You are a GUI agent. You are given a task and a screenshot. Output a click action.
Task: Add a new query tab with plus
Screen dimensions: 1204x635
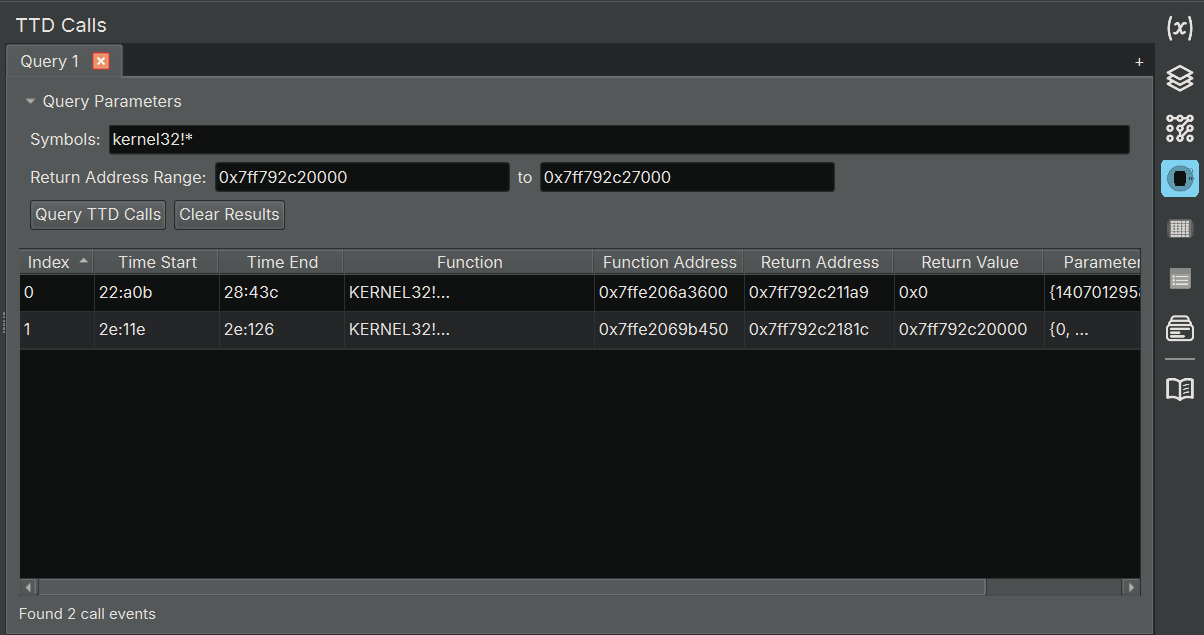1139,62
